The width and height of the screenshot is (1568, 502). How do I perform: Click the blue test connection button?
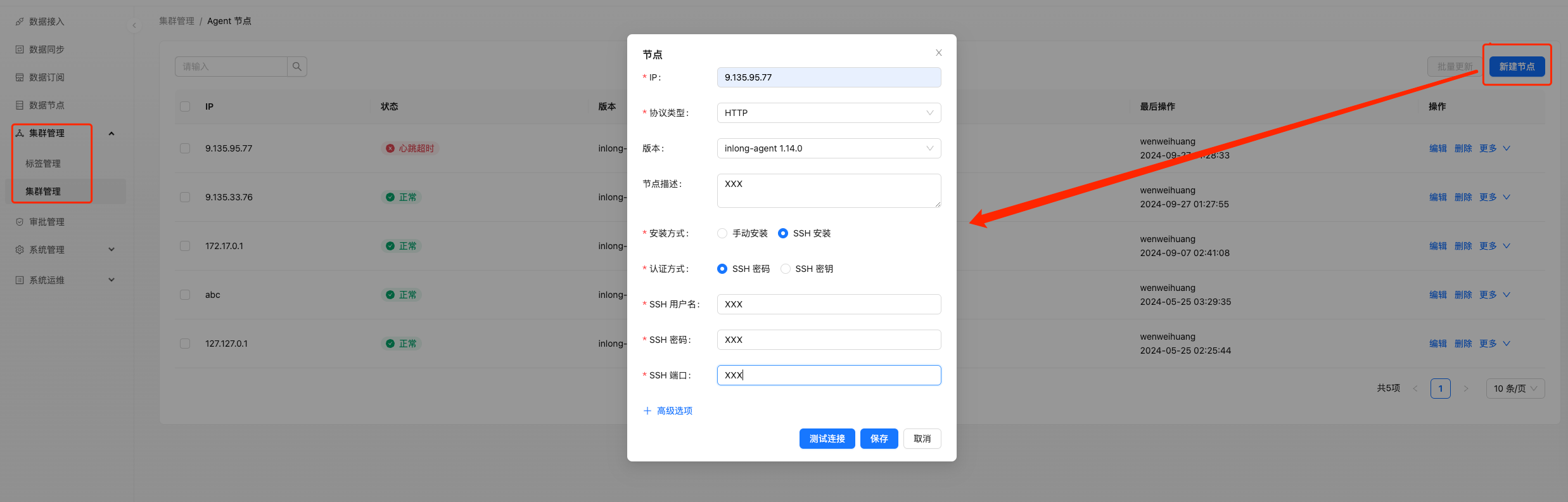827,439
